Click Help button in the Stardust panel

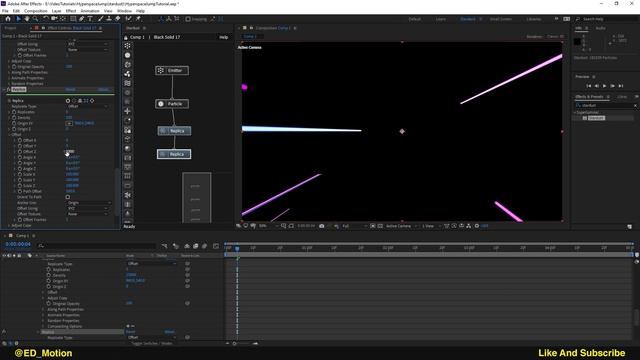click(224, 37)
